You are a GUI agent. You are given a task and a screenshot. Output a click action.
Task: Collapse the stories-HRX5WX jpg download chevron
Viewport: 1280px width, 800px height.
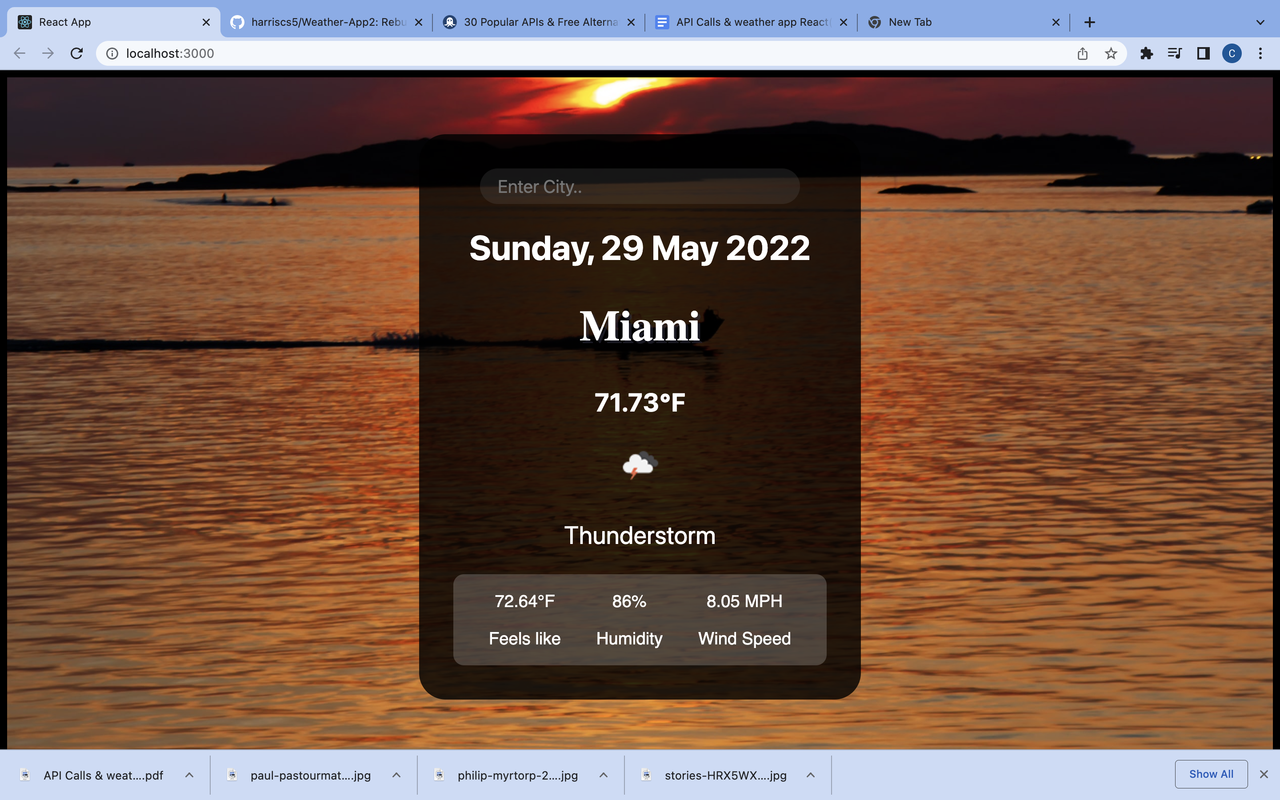[810, 775]
